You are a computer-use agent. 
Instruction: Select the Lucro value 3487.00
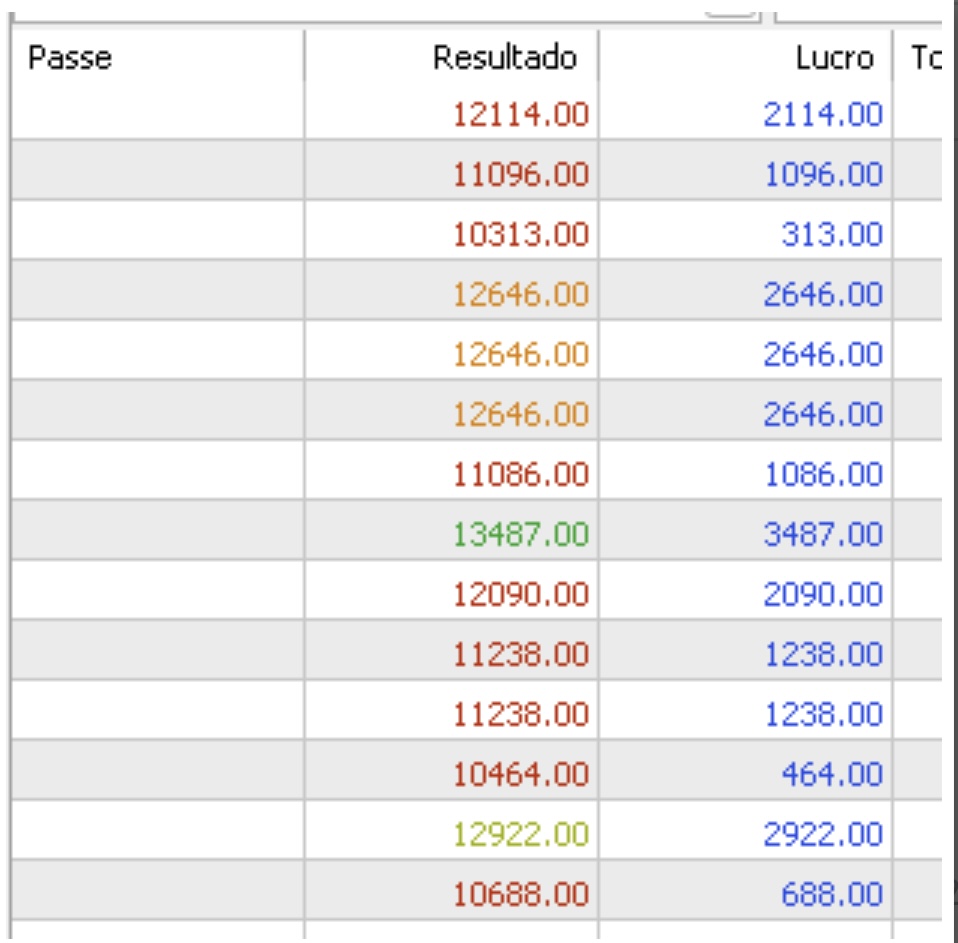point(822,534)
